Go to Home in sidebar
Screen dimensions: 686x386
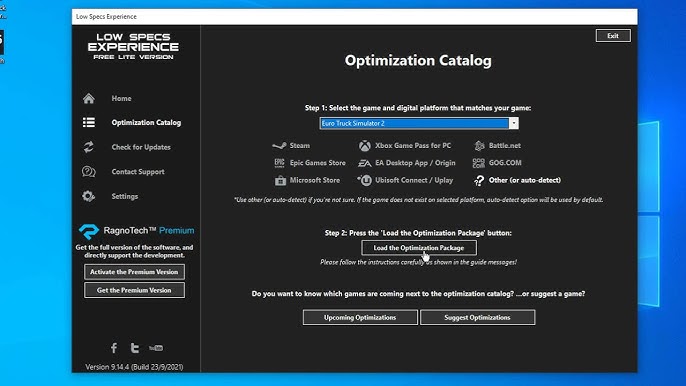tap(121, 98)
